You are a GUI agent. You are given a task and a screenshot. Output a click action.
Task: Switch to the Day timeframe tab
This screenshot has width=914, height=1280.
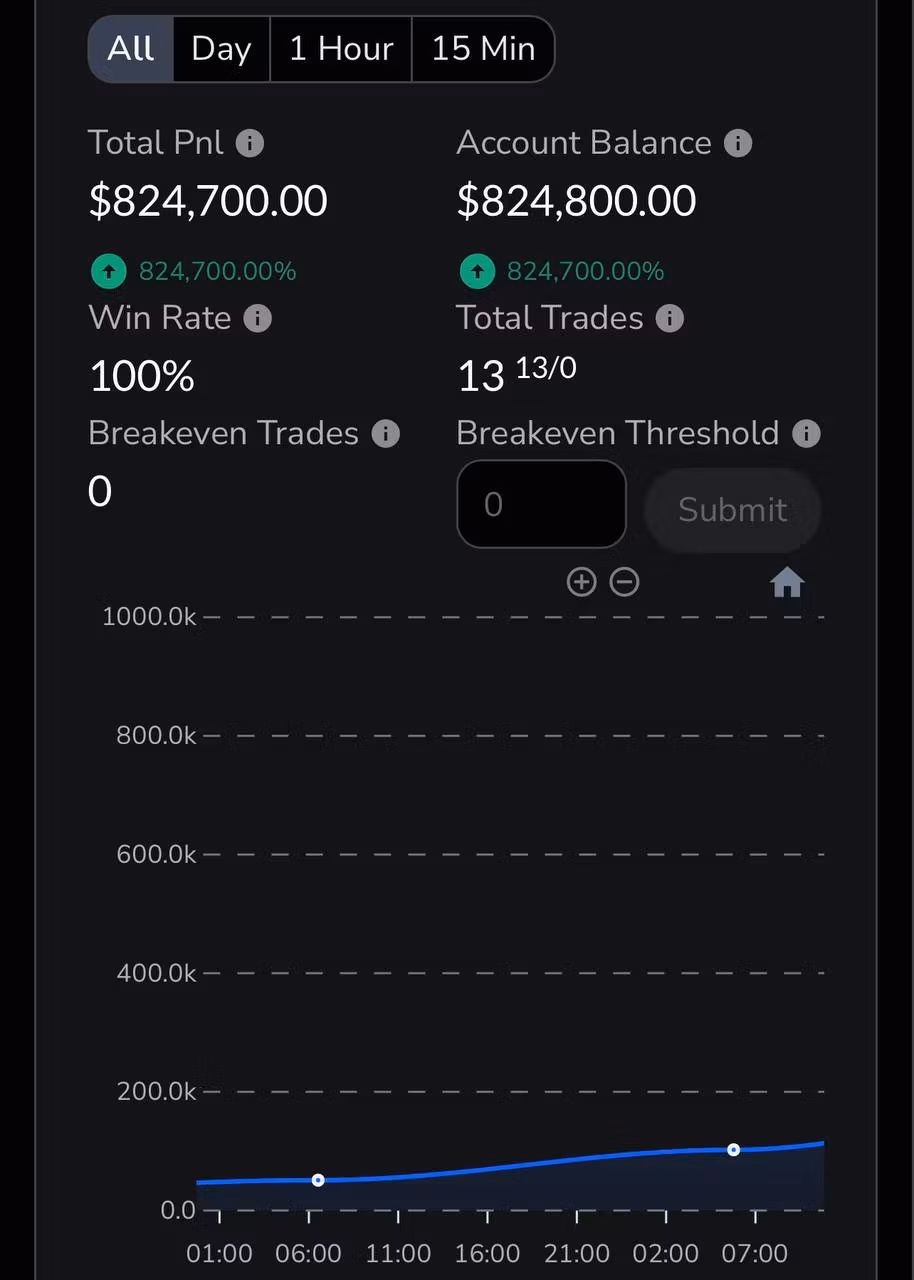click(222, 49)
